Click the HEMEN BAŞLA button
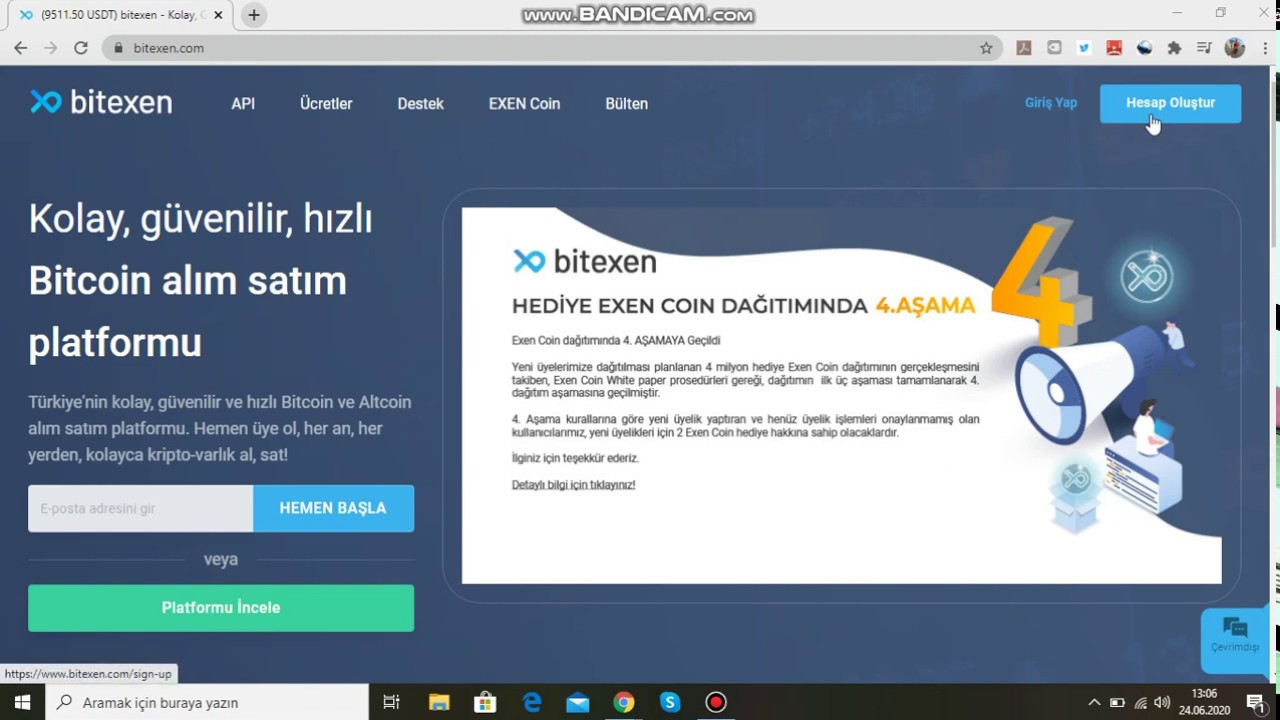1280x720 pixels. (333, 508)
